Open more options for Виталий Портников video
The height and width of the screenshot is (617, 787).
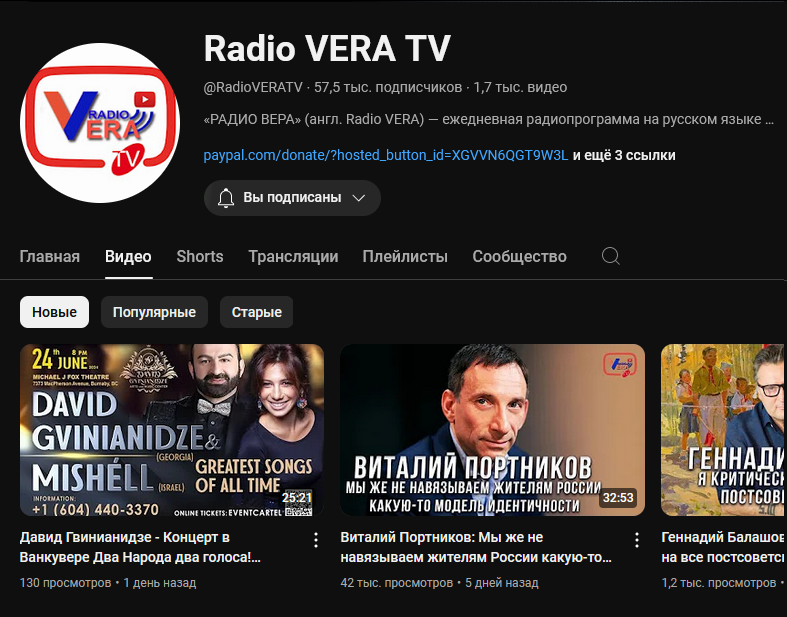pyautogui.click(x=636, y=540)
